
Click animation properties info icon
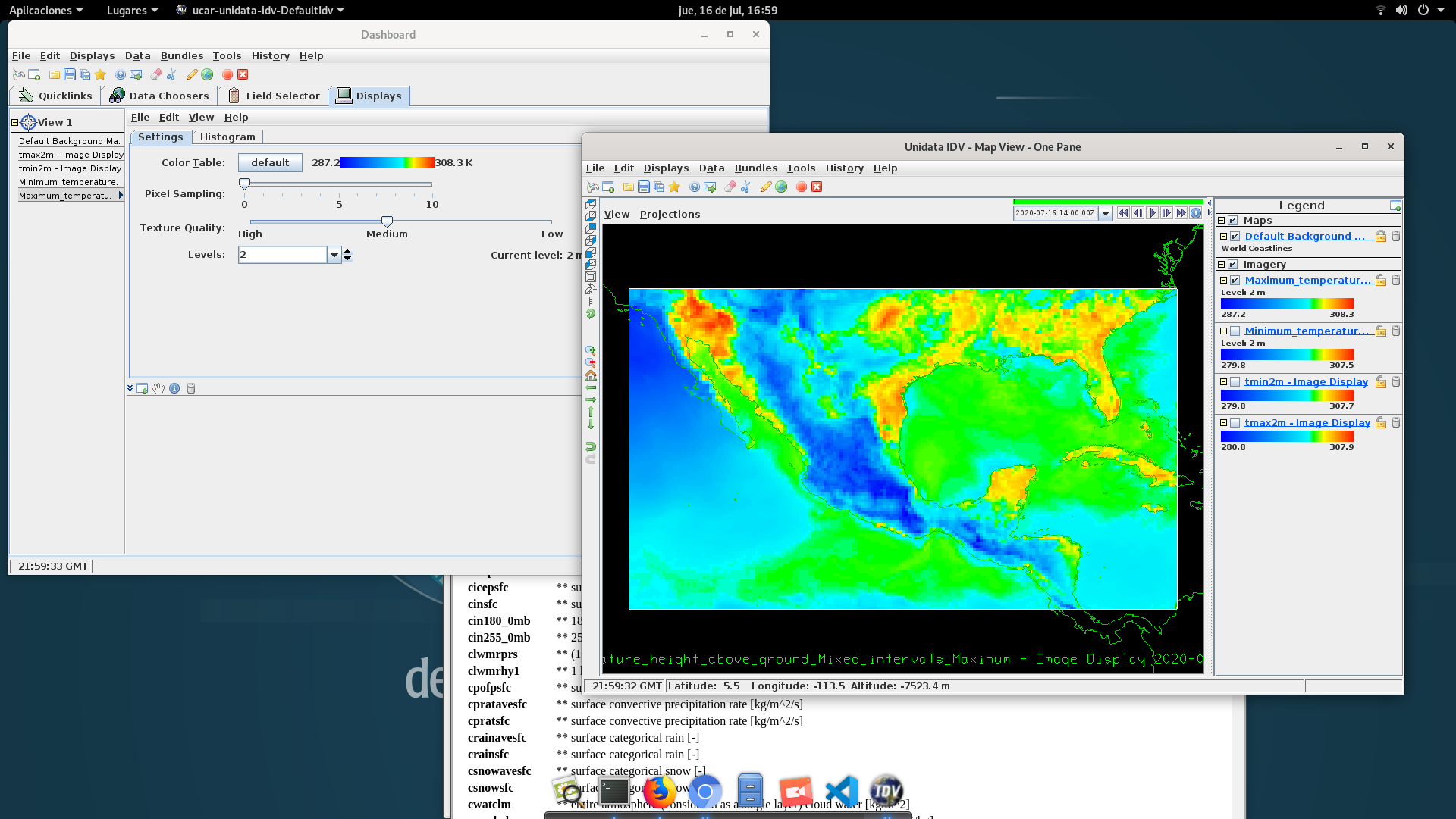[x=1196, y=213]
